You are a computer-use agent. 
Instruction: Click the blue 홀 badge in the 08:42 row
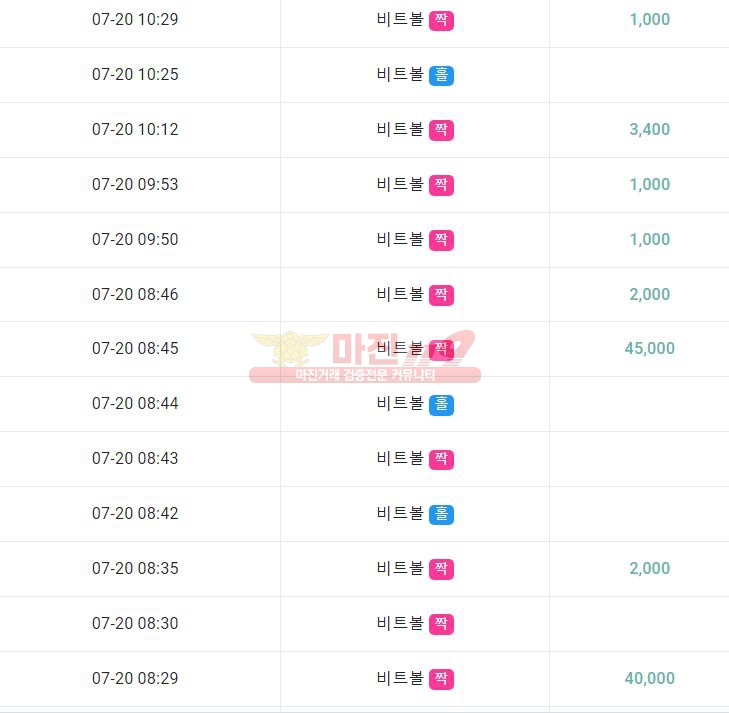click(441, 514)
